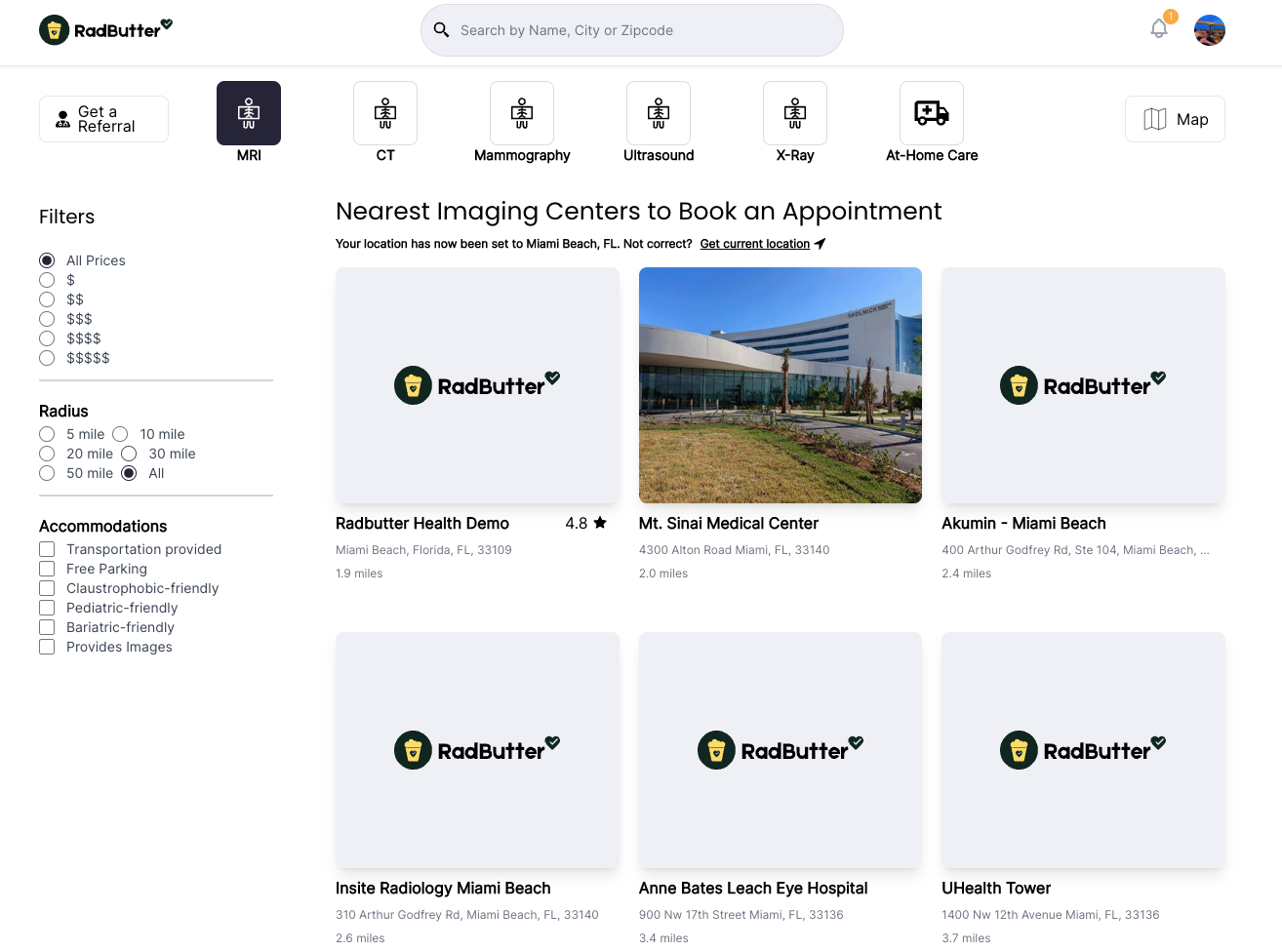Select the $$$$$ price filter
Screen dimensions: 1282x952
(47, 358)
